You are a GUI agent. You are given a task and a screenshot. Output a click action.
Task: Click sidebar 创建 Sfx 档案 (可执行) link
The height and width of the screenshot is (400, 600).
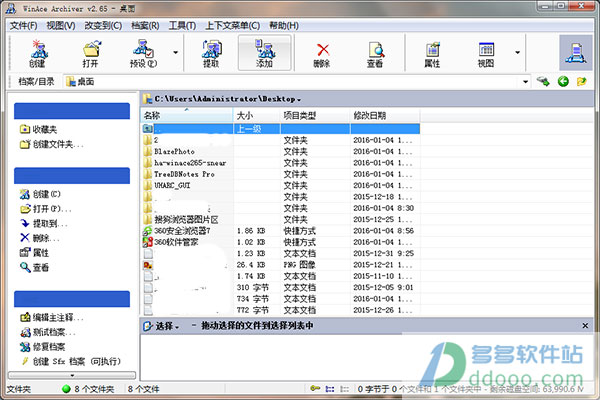[x=71, y=361]
